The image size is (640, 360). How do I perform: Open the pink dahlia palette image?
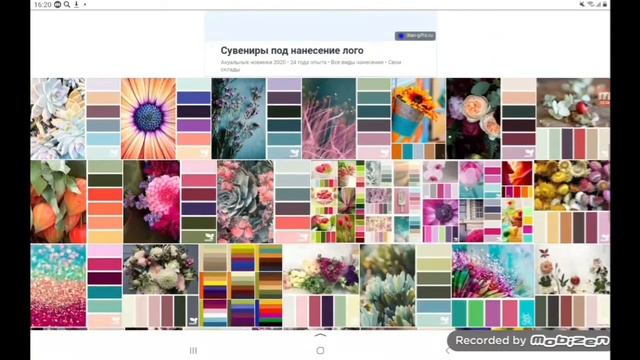170,202
